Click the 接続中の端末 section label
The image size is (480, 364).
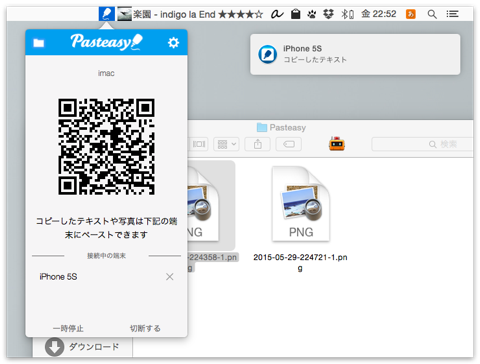[x=106, y=256]
